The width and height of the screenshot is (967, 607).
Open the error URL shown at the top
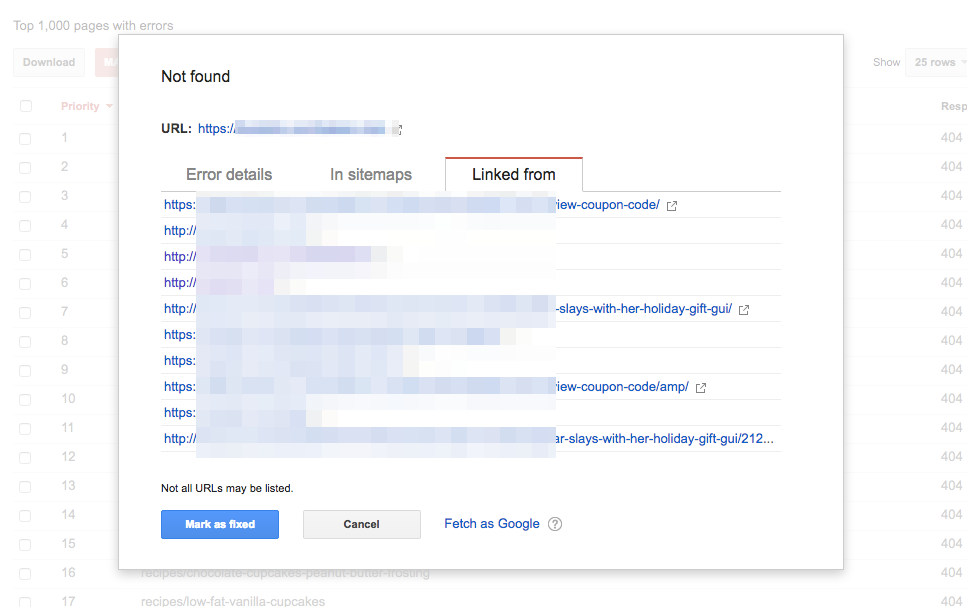pos(280,128)
